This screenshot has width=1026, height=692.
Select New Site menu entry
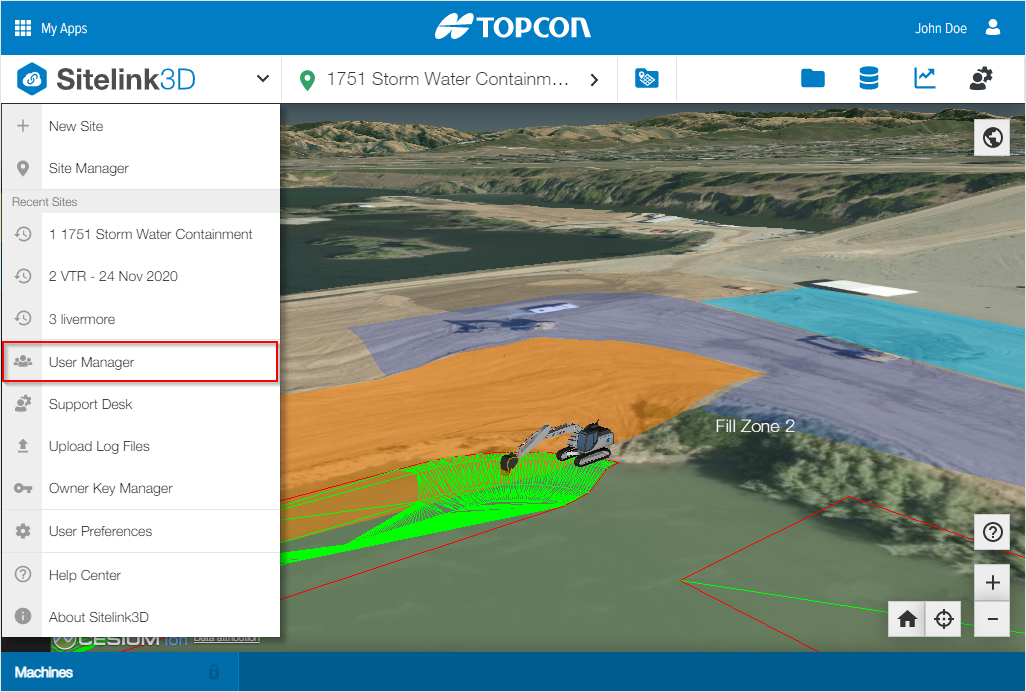(141, 126)
